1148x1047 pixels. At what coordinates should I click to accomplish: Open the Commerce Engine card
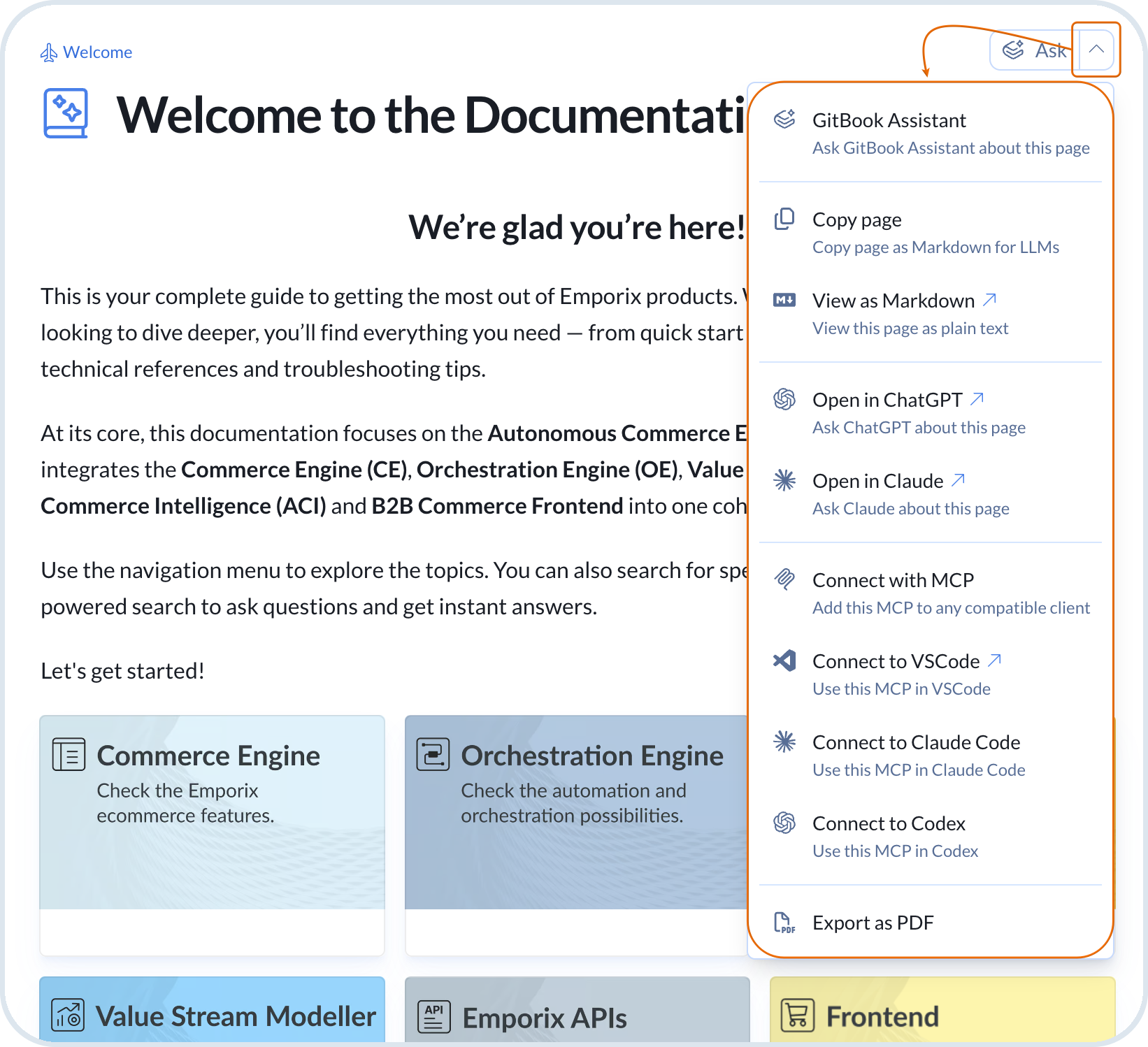[x=213, y=835]
